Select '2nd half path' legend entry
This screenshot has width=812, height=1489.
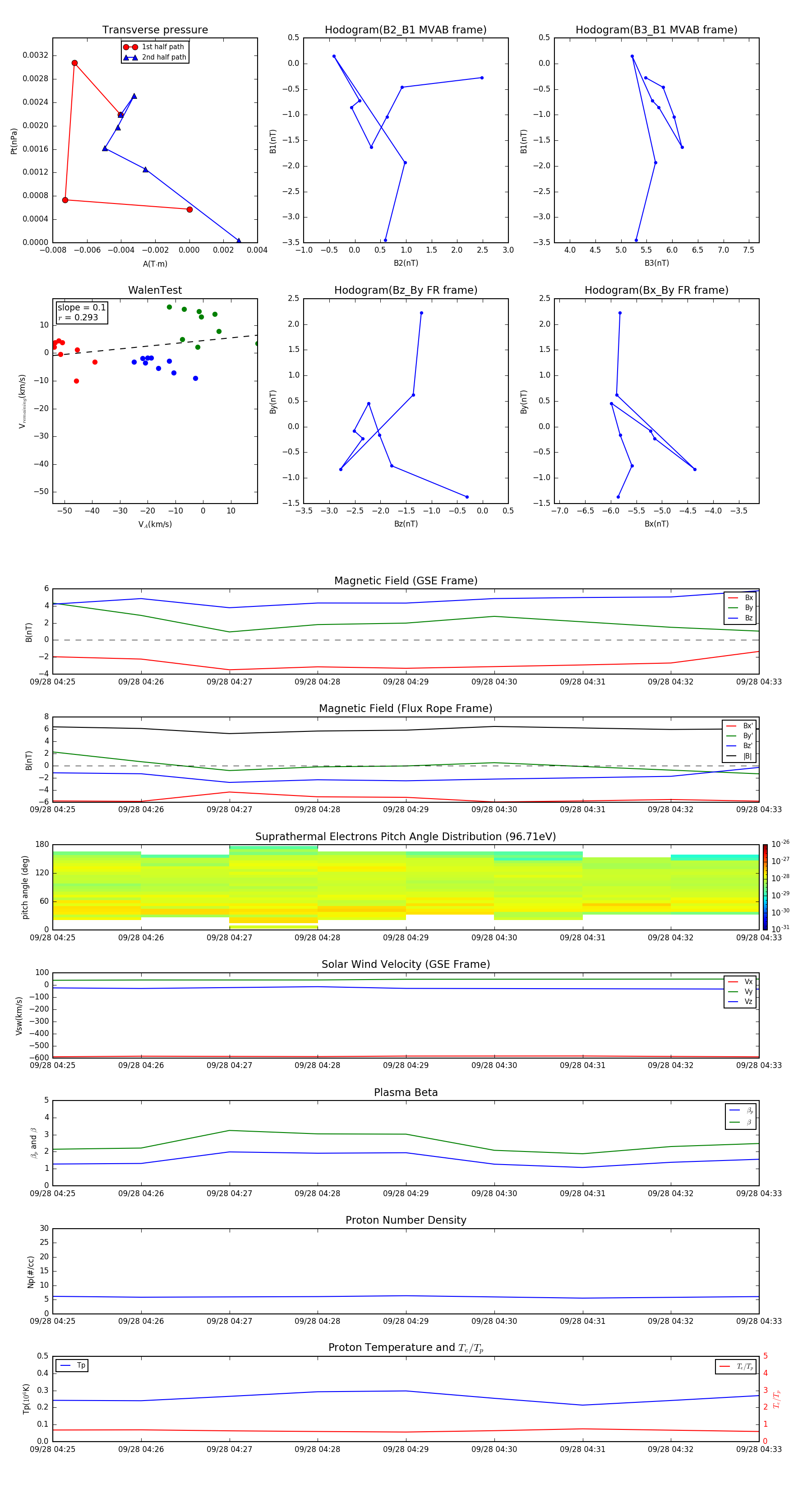(154, 57)
